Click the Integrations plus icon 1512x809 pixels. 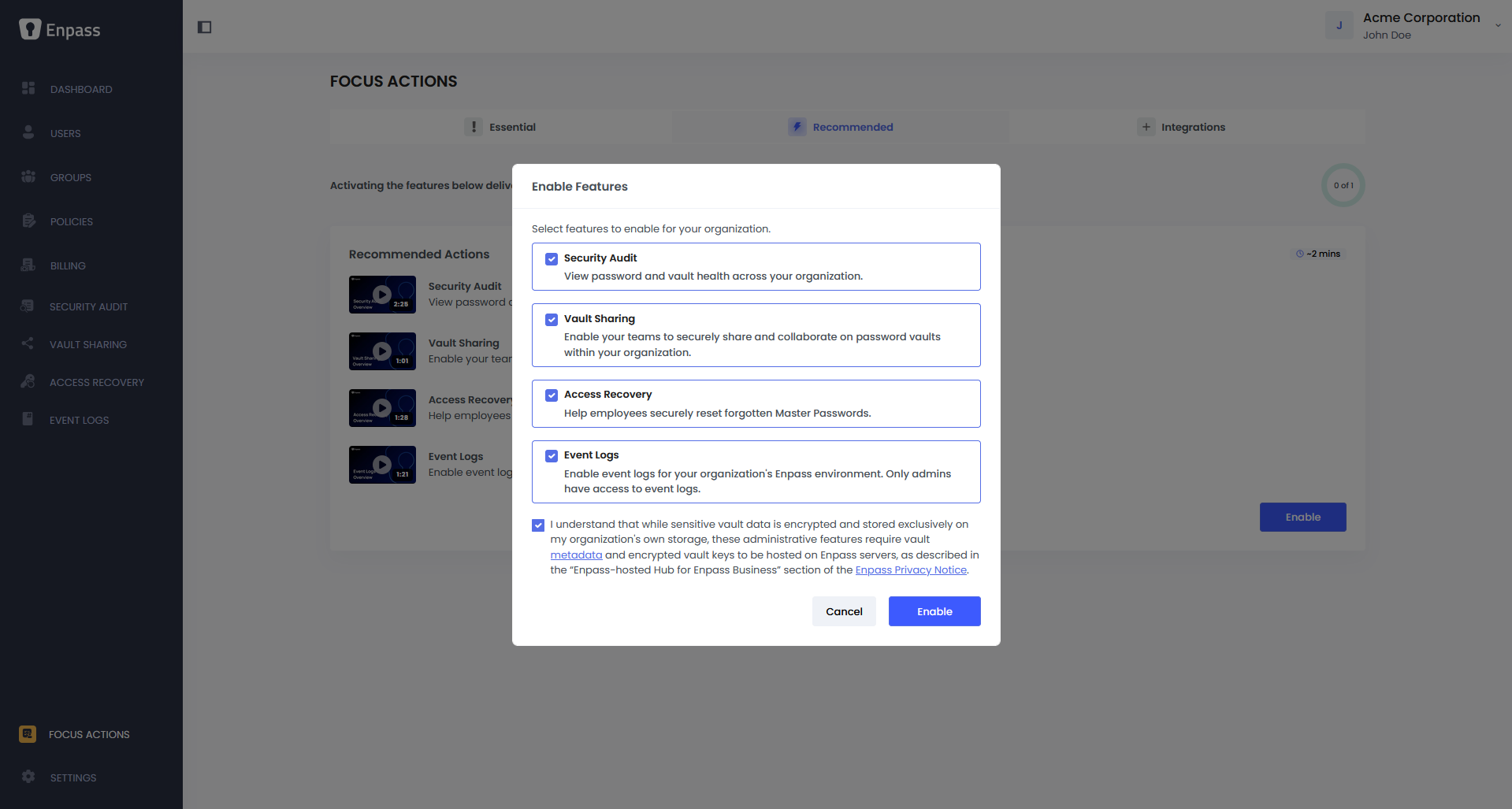pos(1146,127)
